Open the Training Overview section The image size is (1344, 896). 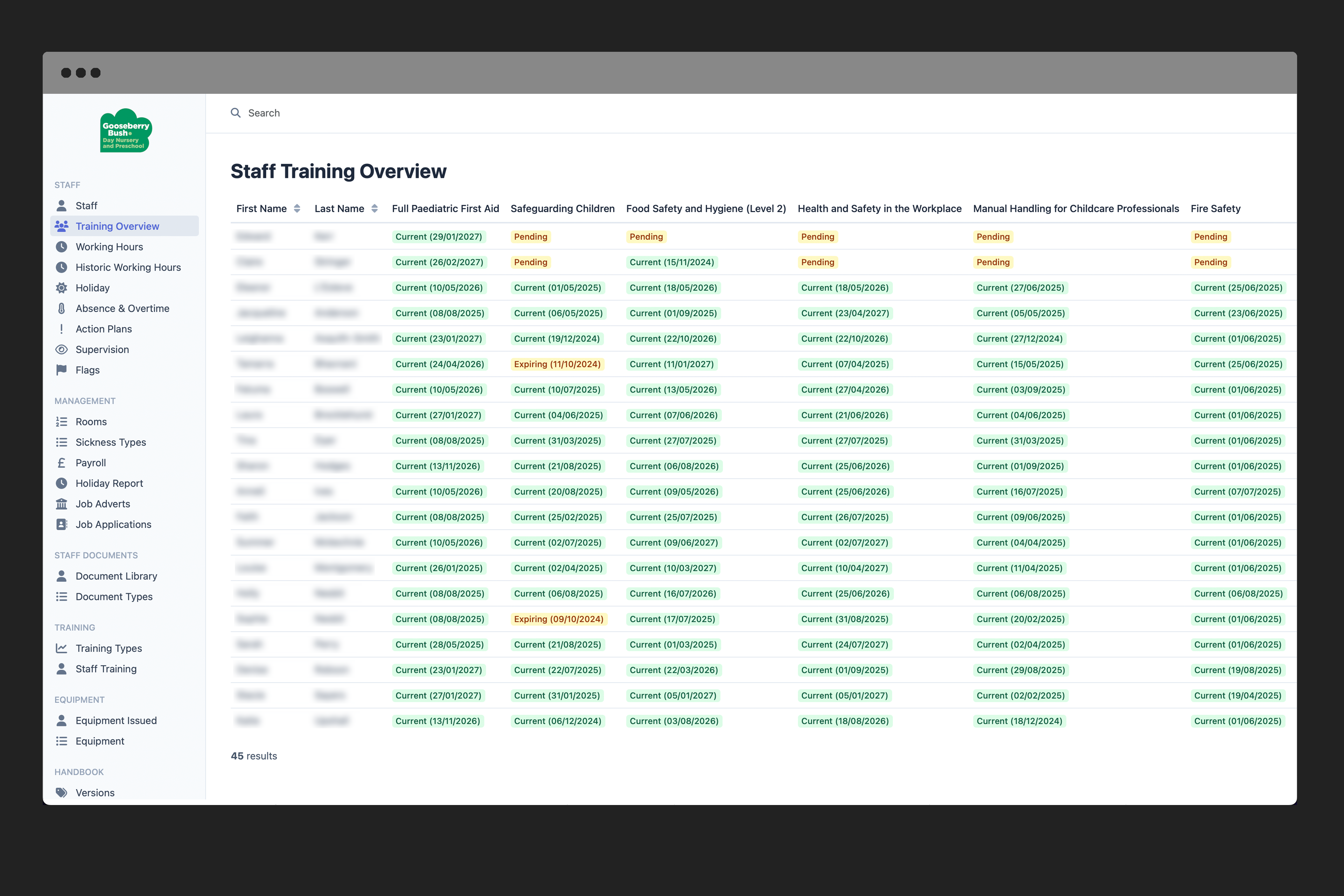click(117, 226)
